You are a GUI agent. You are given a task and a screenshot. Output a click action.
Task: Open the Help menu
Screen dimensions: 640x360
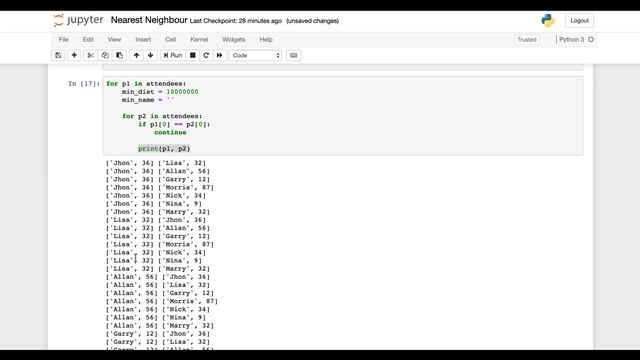pyautogui.click(x=266, y=40)
